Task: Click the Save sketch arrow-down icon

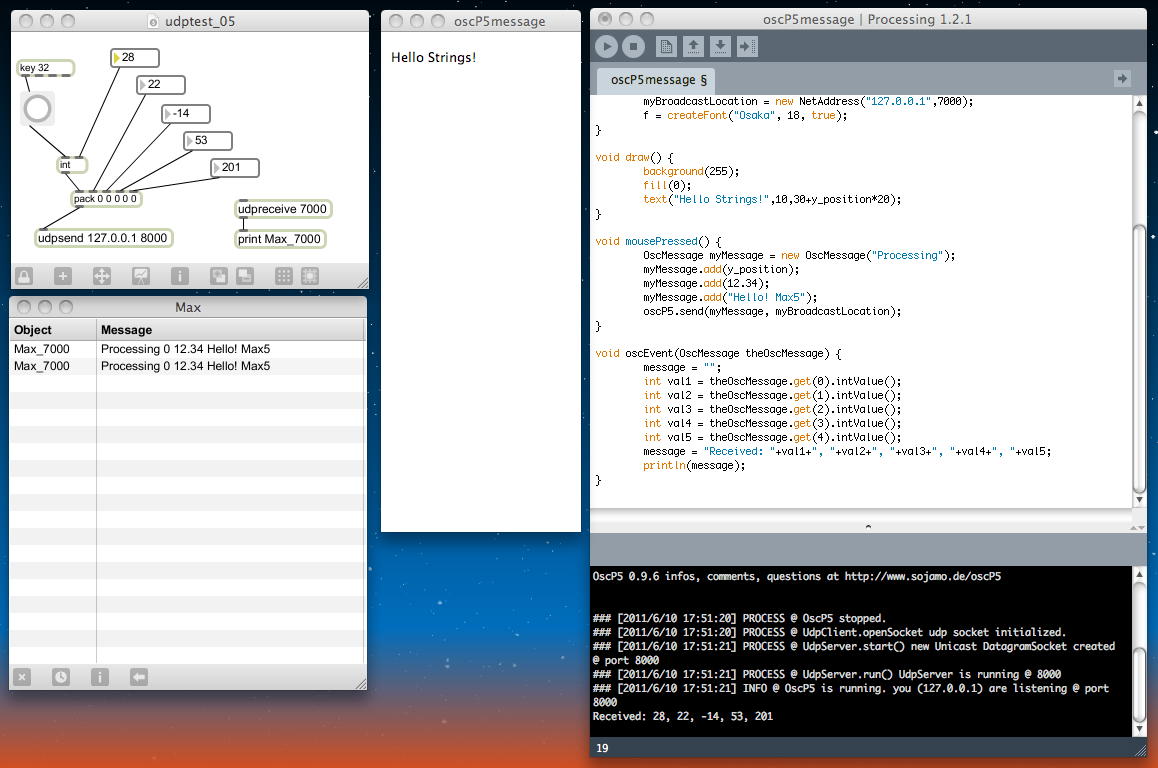Action: (720, 46)
